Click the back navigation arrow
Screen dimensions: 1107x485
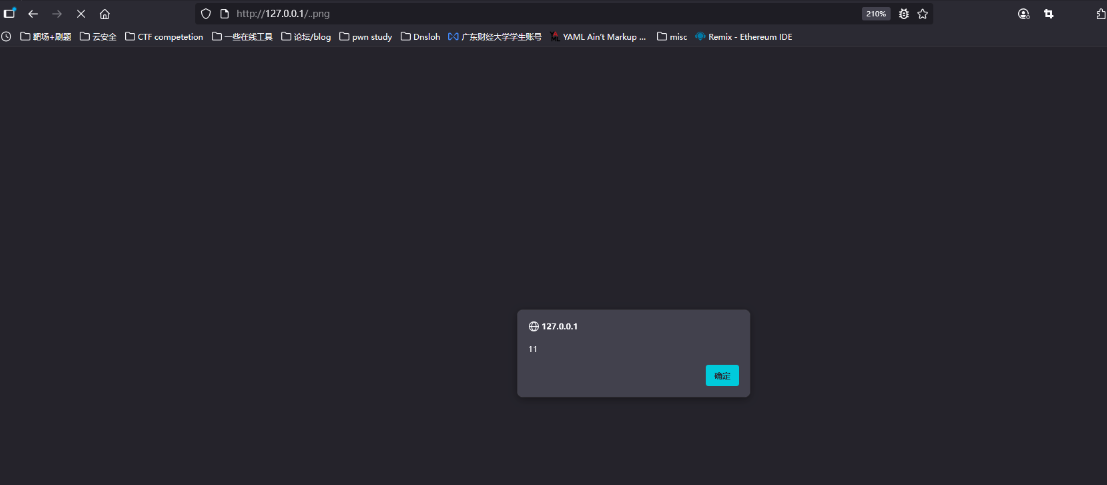[x=33, y=14]
